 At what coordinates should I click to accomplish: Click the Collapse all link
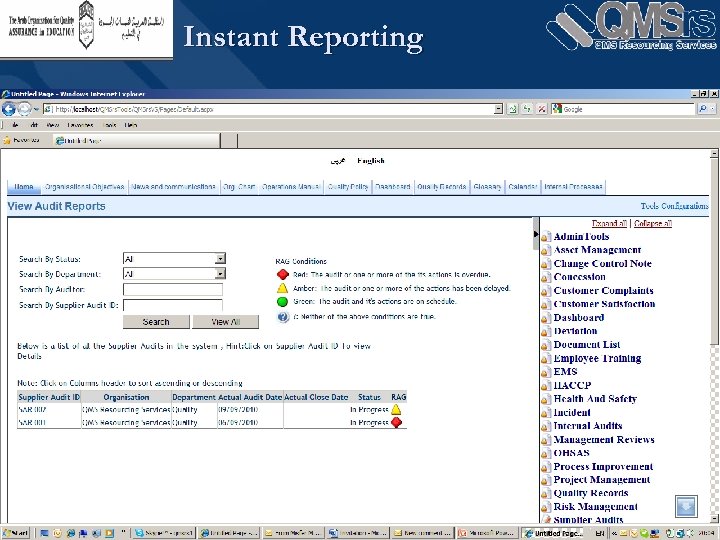(x=653, y=224)
